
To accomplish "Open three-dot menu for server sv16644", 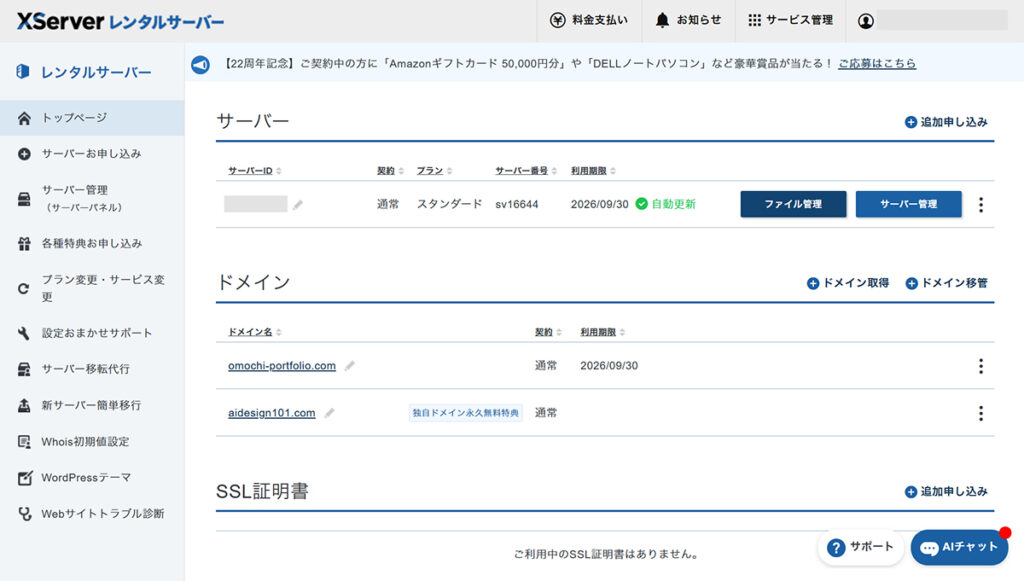I will [x=980, y=205].
